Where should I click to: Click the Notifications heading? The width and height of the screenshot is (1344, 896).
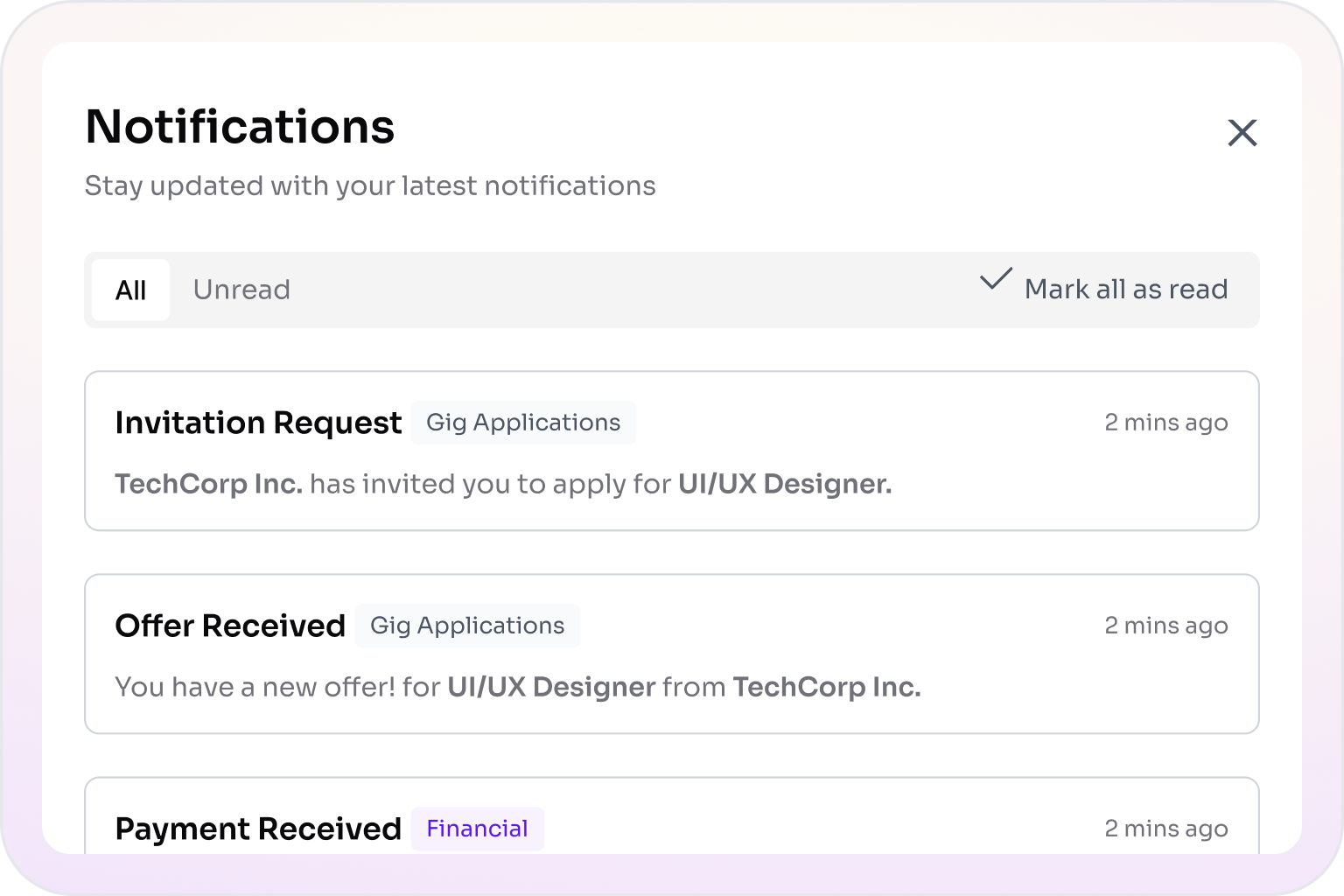240,127
